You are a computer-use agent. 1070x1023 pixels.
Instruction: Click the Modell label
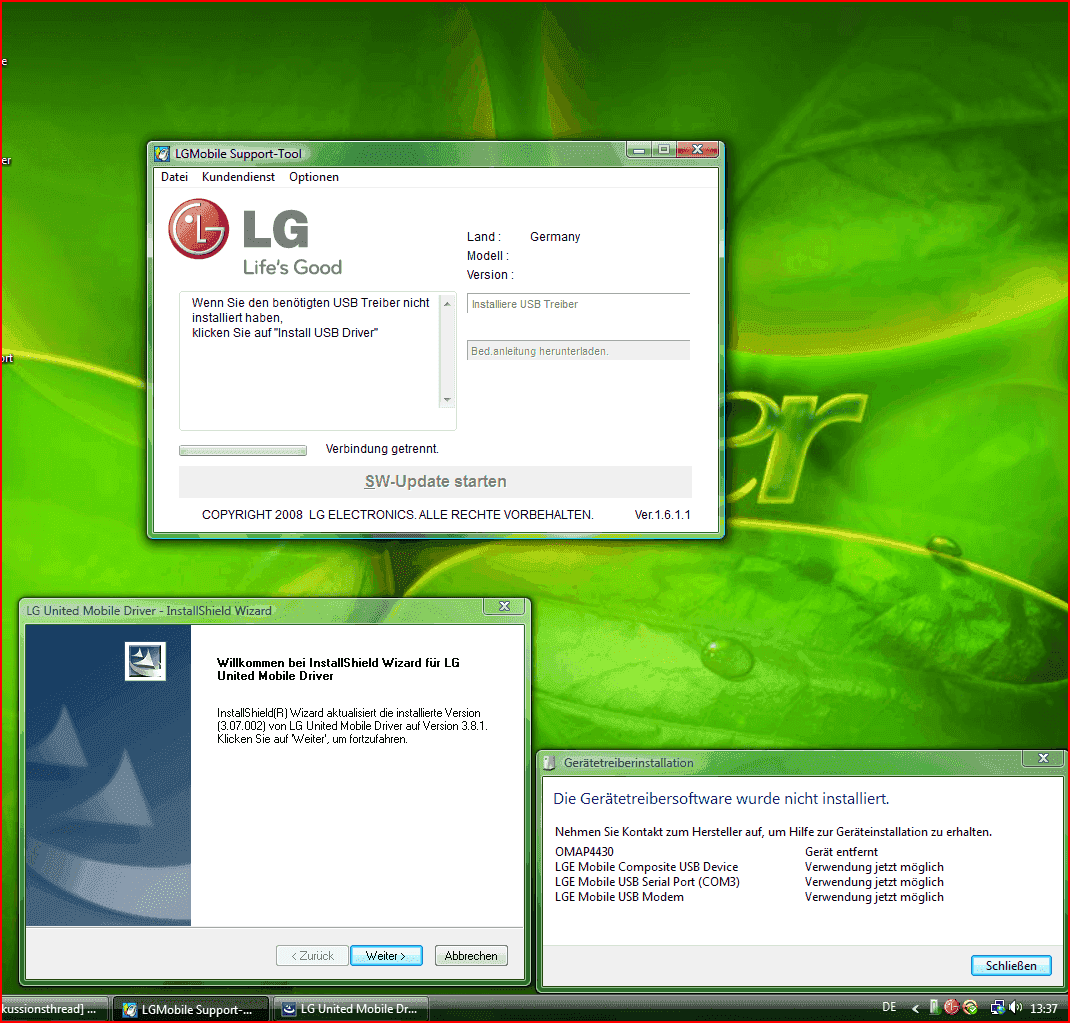(x=488, y=256)
